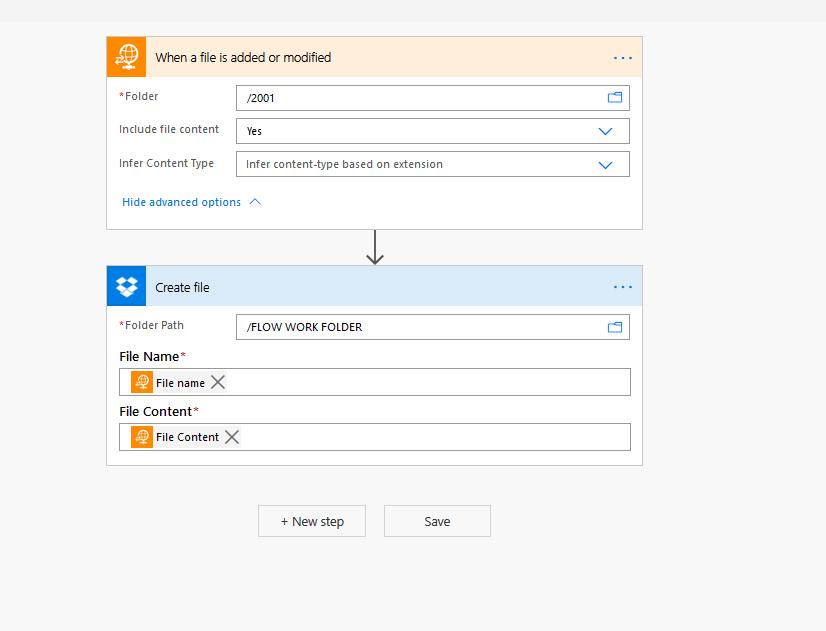Screen dimensions: 826x631
Task: Save the flow
Action: coord(437,521)
